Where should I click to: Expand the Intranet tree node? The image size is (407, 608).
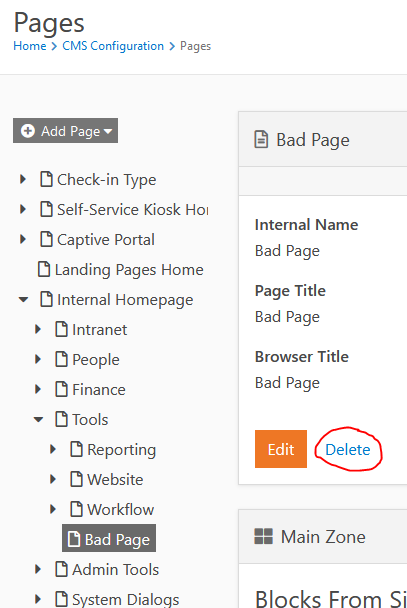[38, 329]
